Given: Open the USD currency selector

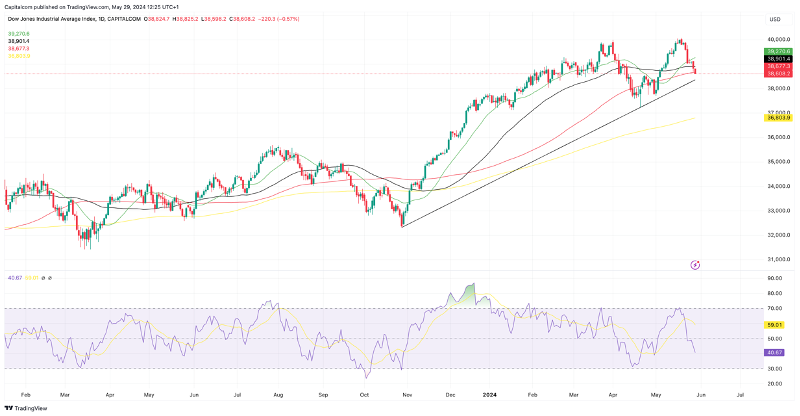Looking at the screenshot, I should (x=774, y=20).
